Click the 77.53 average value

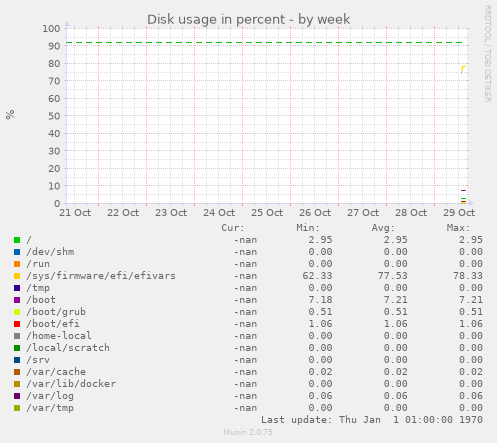coord(392,276)
